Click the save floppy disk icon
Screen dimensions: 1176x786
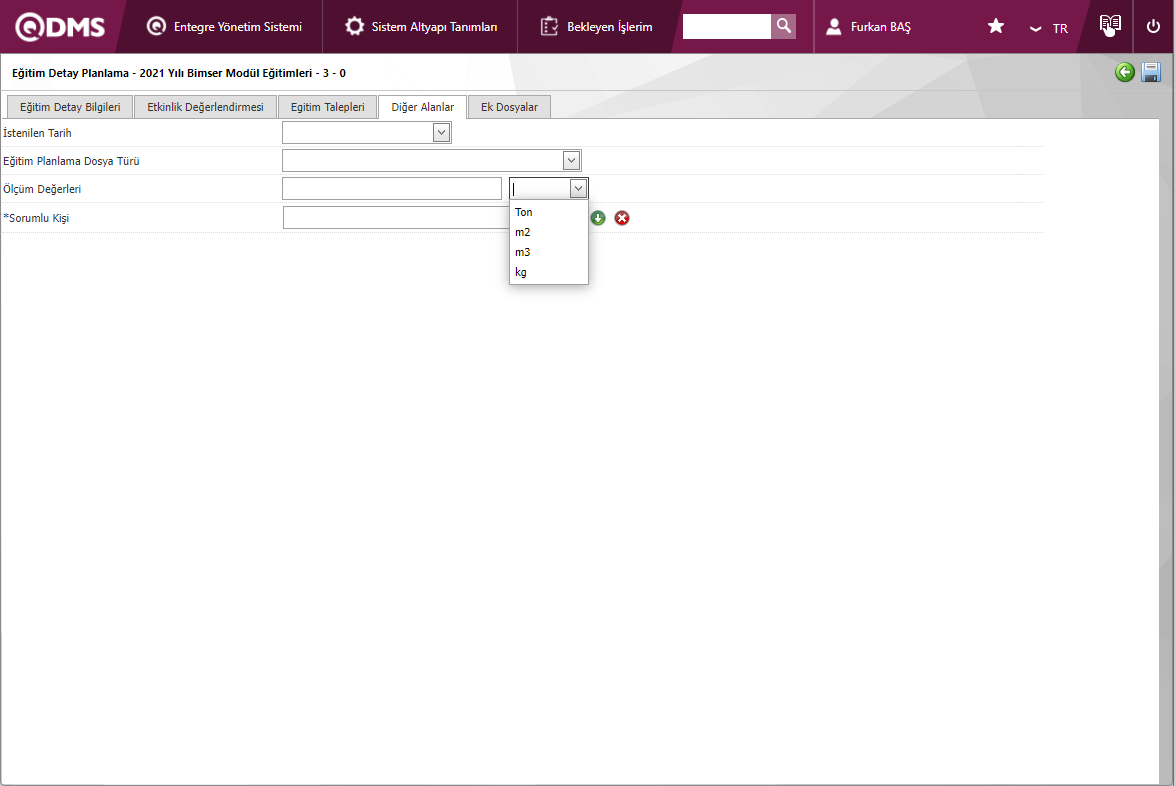(x=1151, y=72)
